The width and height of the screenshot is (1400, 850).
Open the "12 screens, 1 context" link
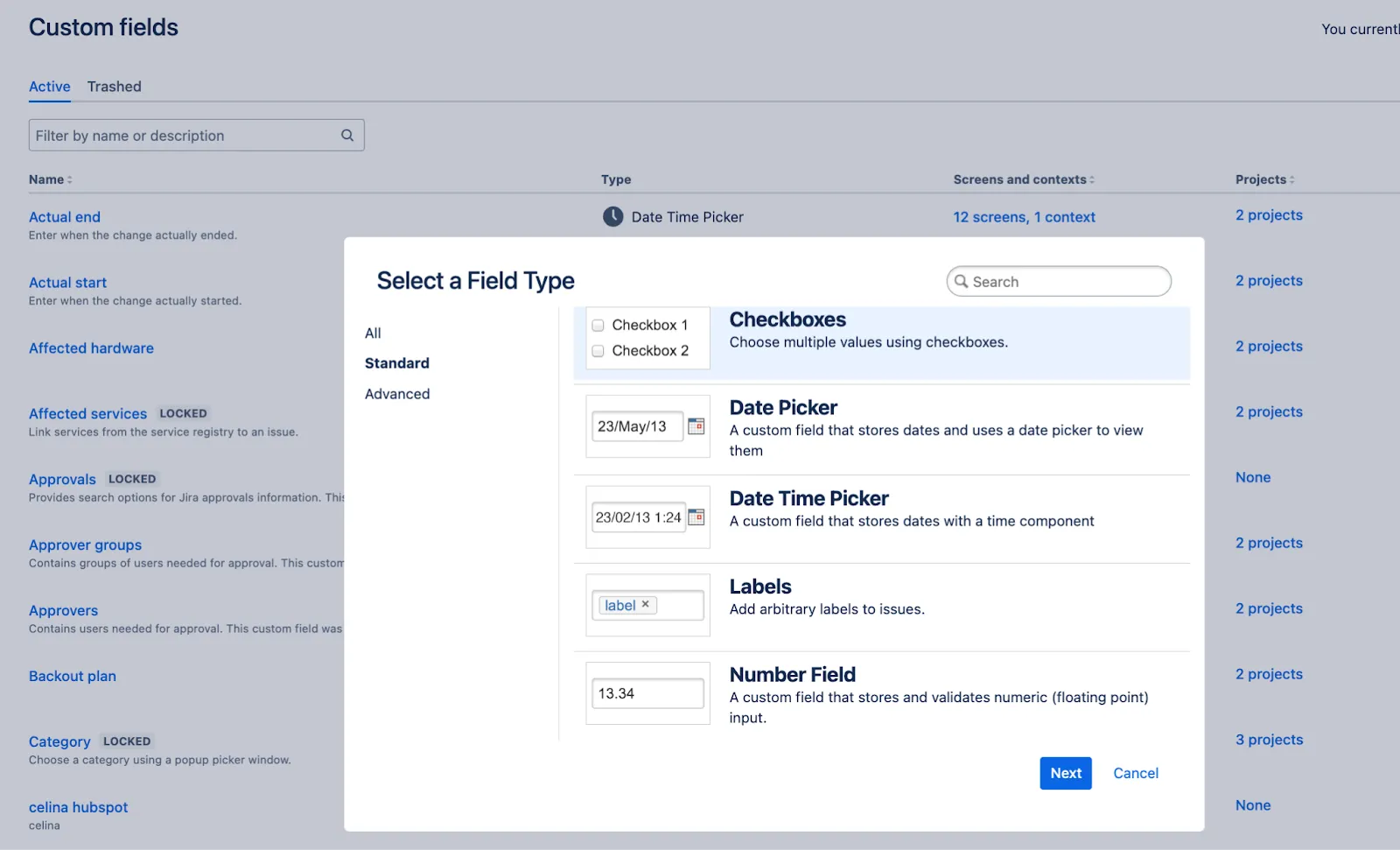pos(1024,216)
